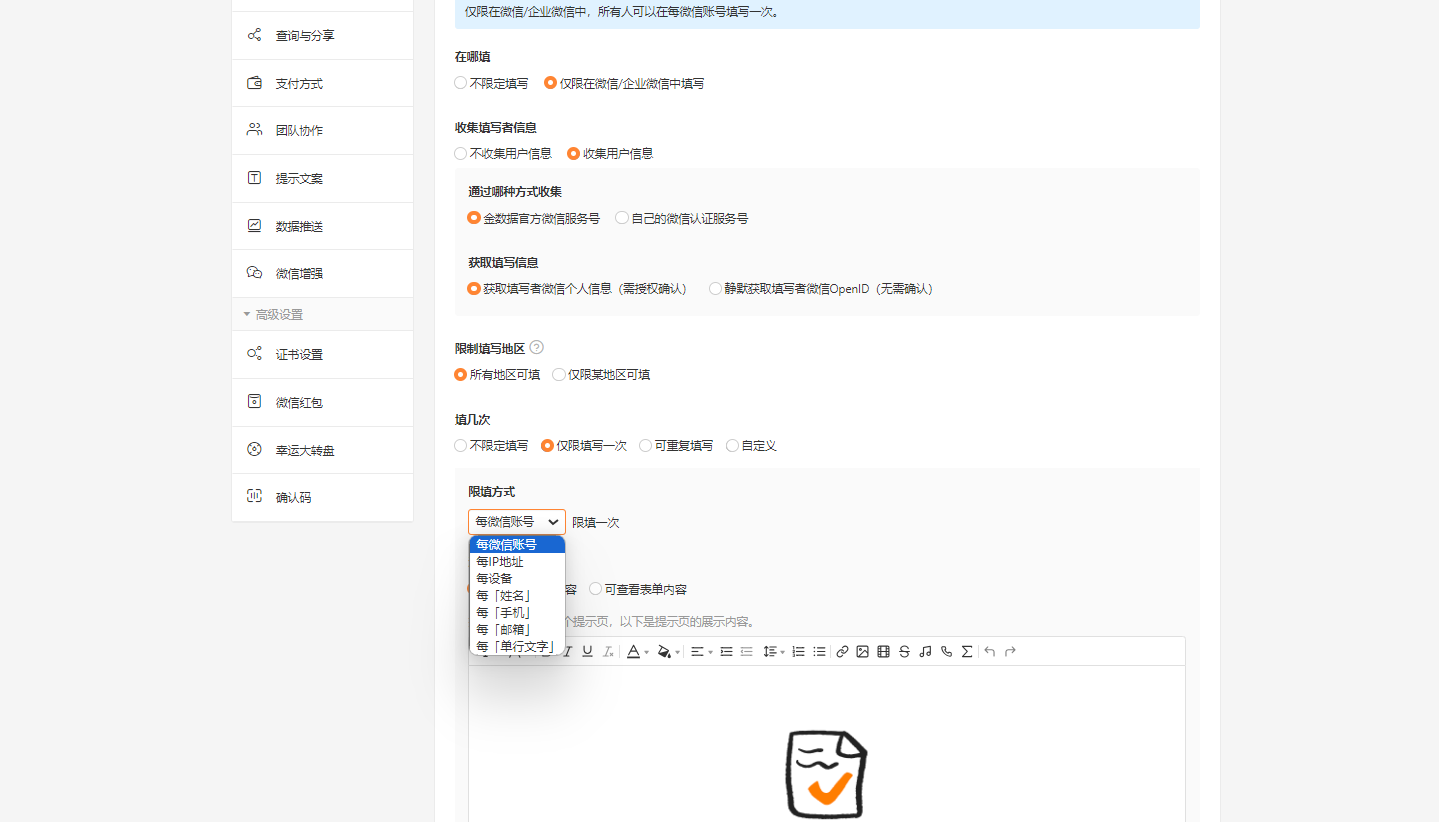Open 证书设置 in the sidebar
This screenshot has height=822, width=1439.
pos(322,354)
